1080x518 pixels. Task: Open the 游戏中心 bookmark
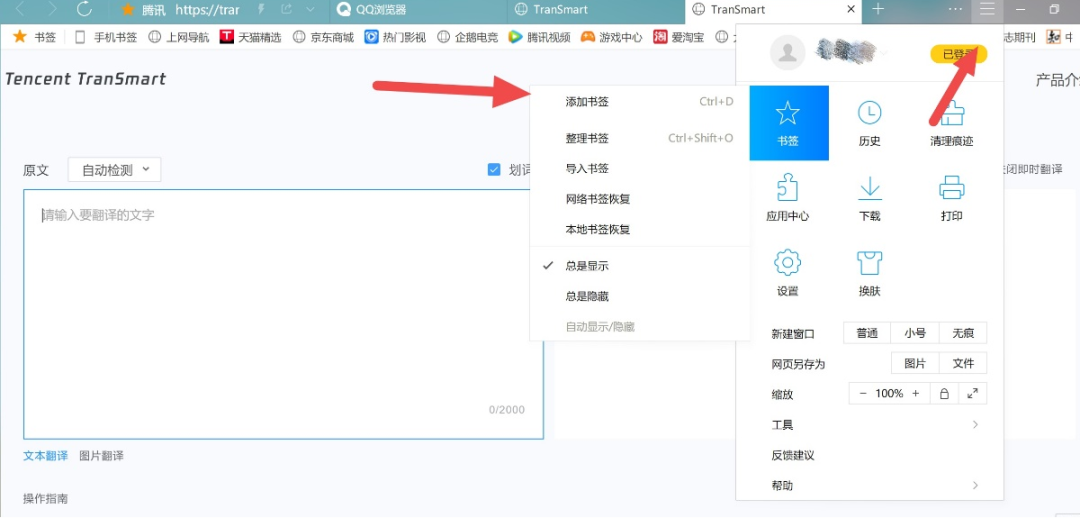(612, 37)
